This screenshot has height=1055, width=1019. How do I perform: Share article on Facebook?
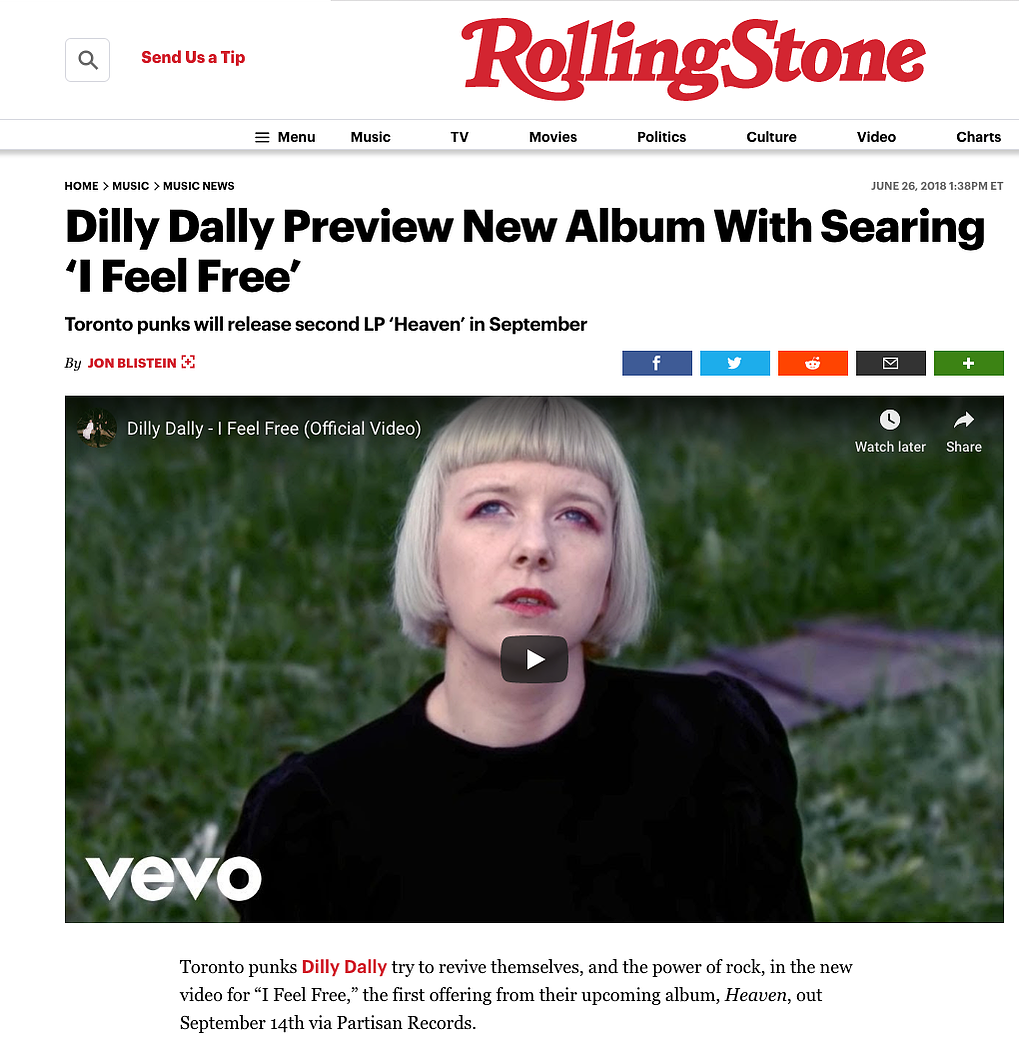pos(657,363)
